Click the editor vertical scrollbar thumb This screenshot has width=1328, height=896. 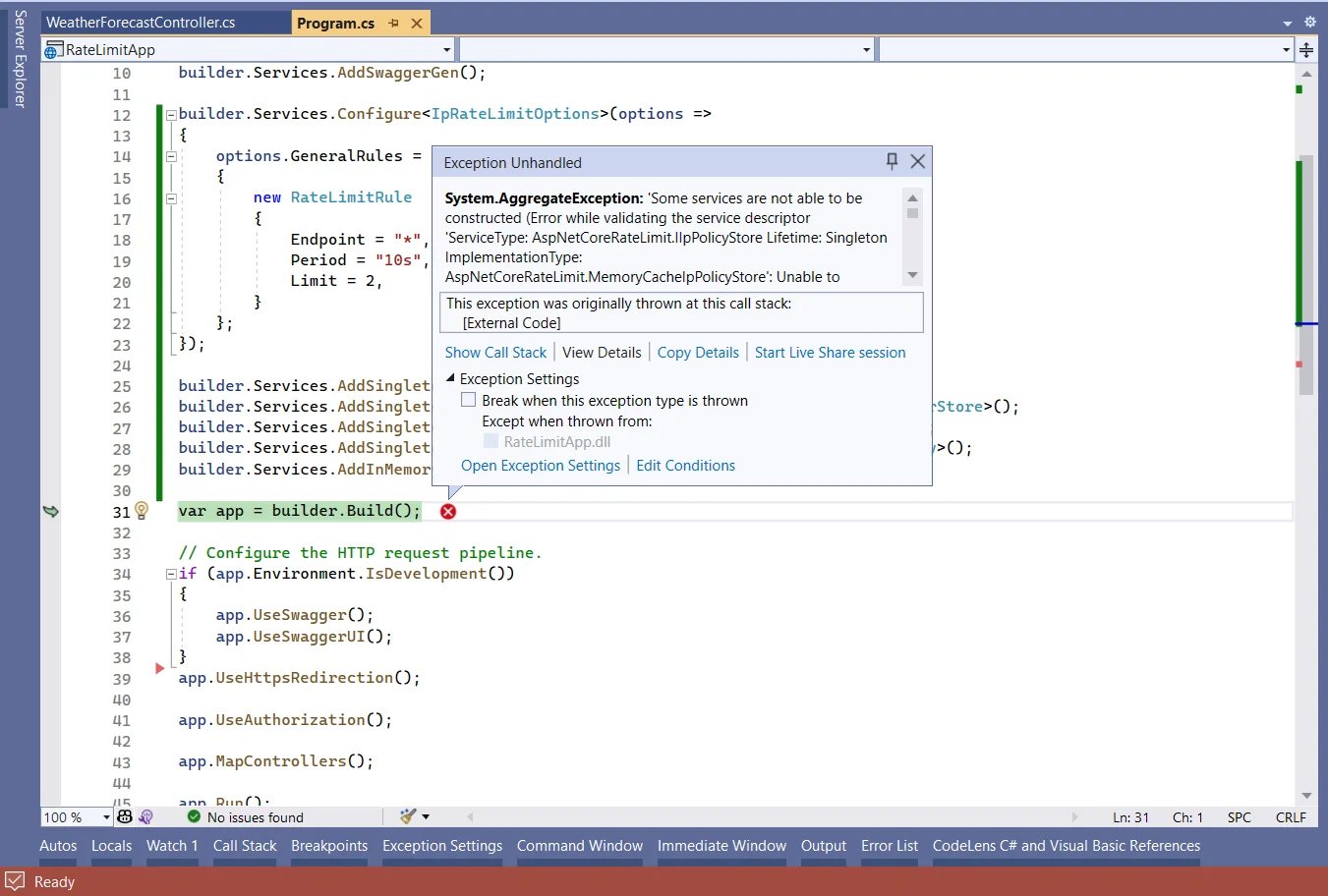point(1306,275)
